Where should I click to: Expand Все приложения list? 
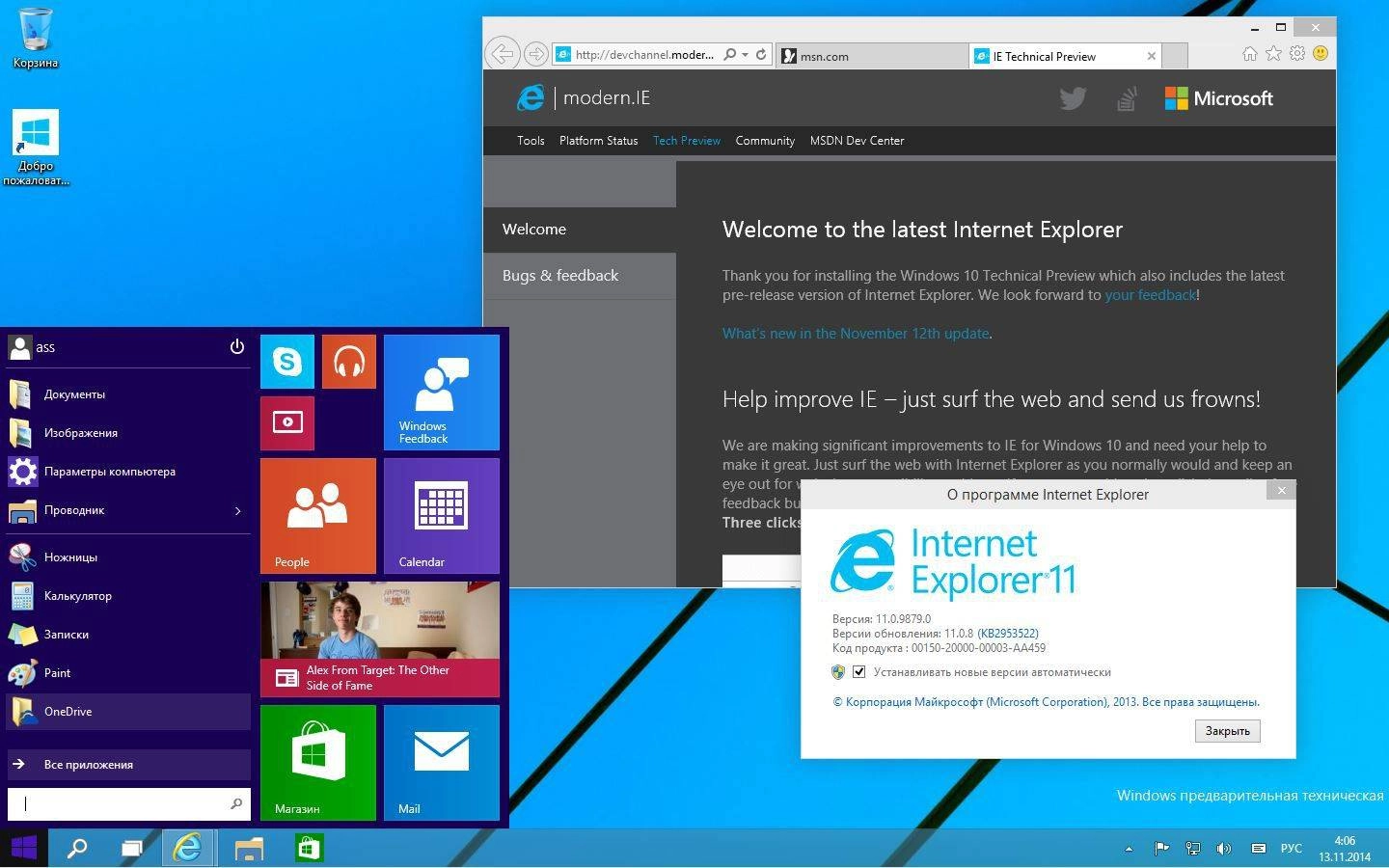(x=128, y=764)
